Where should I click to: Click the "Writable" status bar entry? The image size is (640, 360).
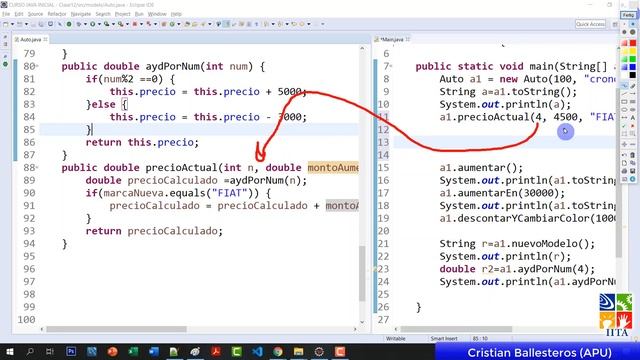pyautogui.click(x=396, y=338)
